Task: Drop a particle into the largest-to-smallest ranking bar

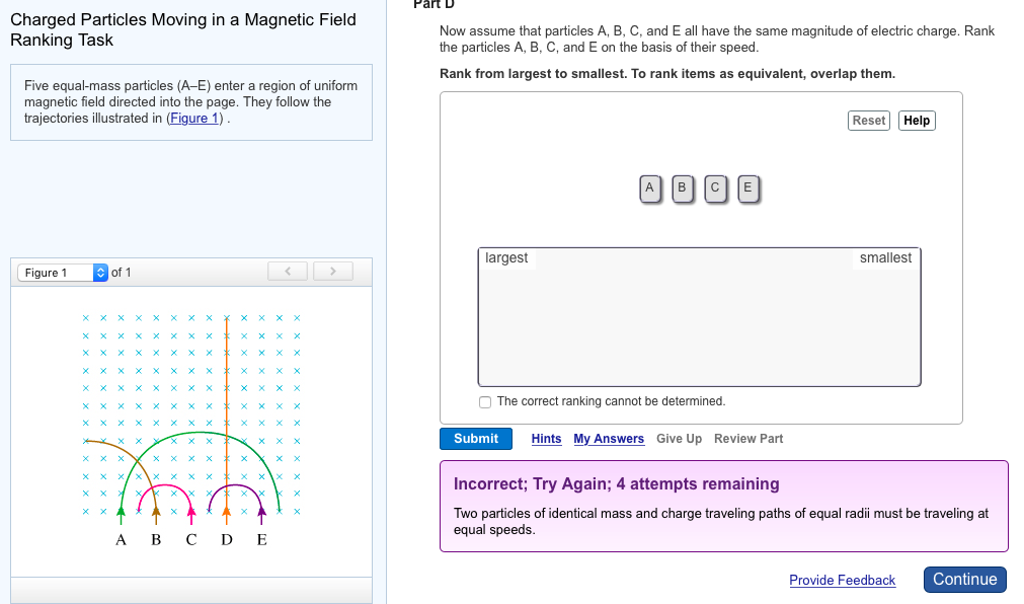Action: click(x=699, y=315)
